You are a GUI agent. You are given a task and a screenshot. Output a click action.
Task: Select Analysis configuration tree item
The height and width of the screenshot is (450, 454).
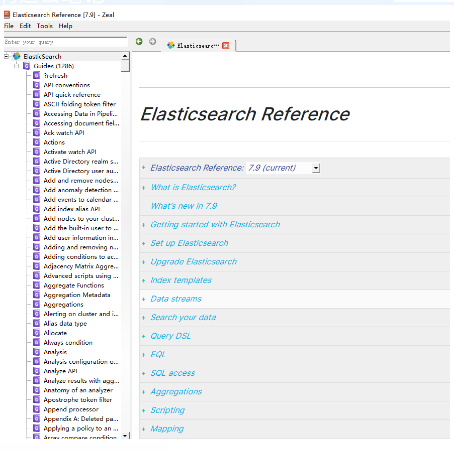click(81, 362)
